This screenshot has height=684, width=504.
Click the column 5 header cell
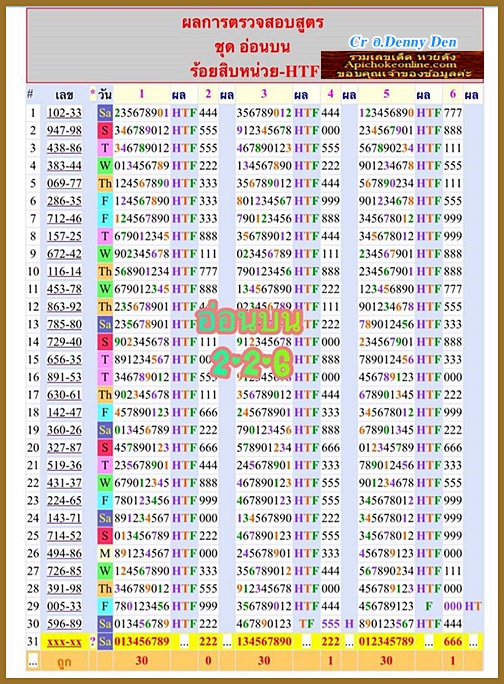386,94
